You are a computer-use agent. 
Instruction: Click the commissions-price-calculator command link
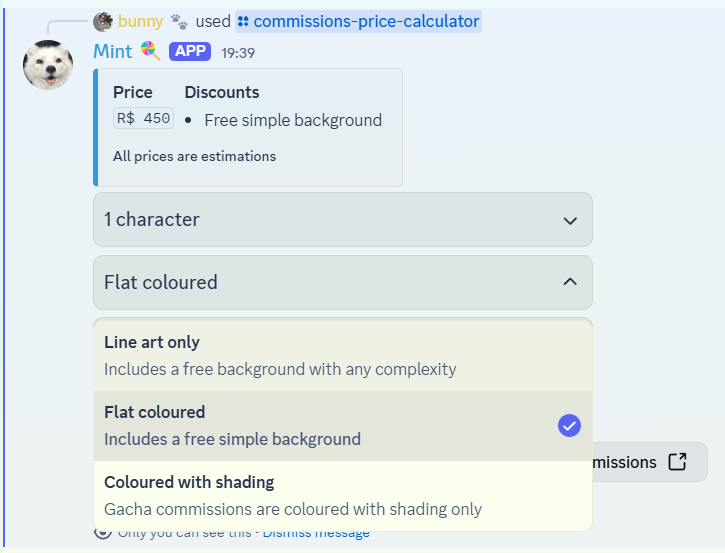click(x=358, y=22)
